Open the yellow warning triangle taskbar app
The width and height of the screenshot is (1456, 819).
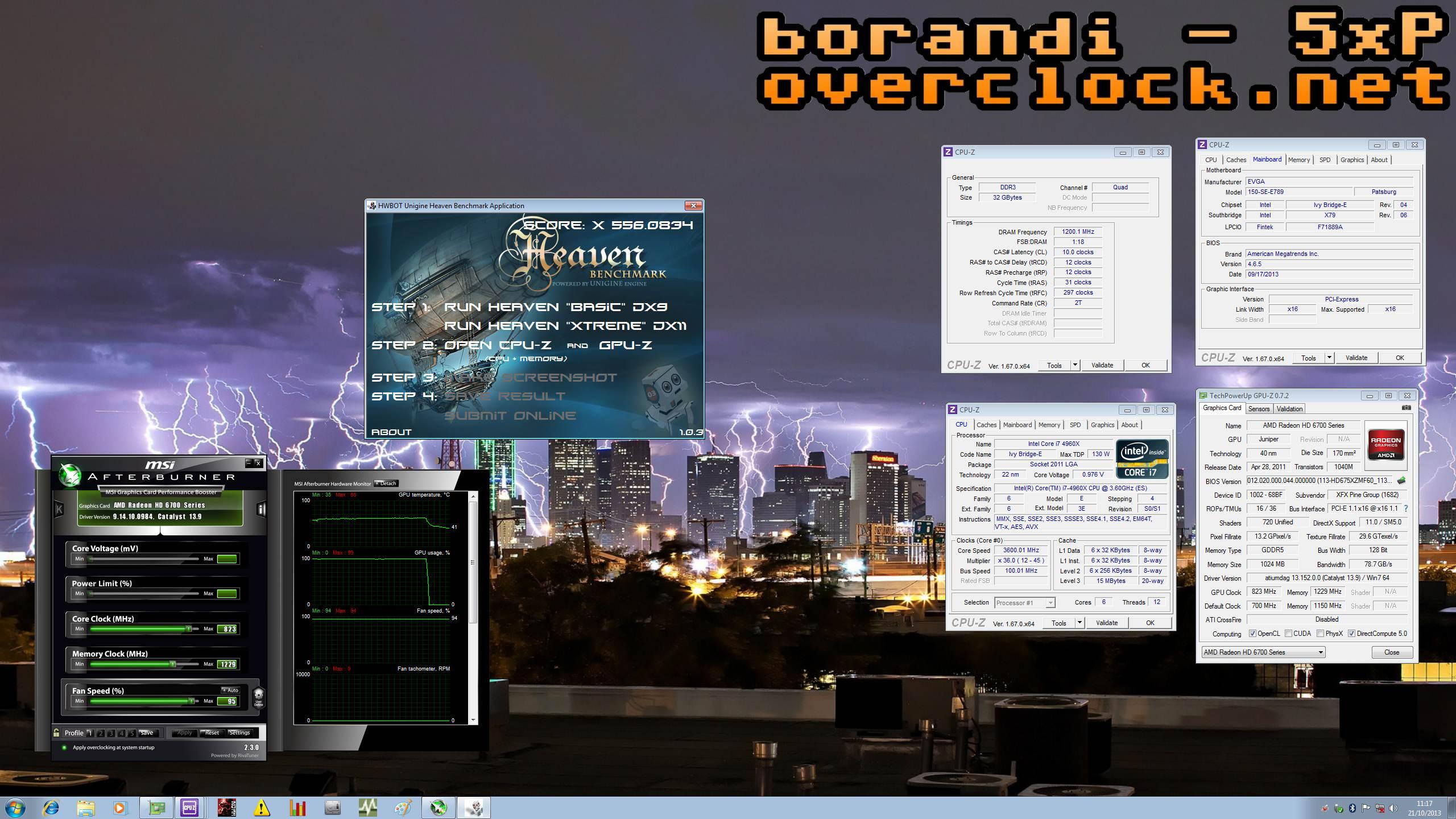pos(261,808)
